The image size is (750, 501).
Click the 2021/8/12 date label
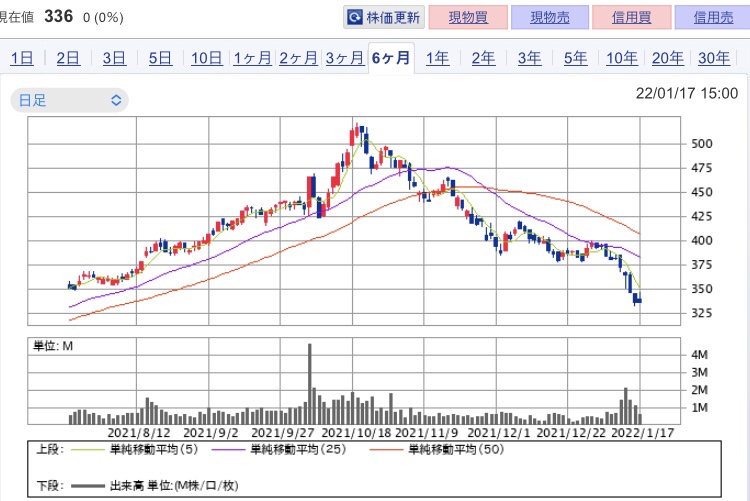[x=139, y=433]
